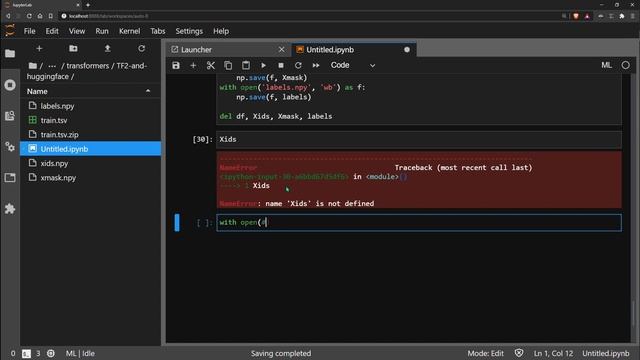Click Mode: Edit in status bar
Screen dimensions: 640x360
[x=485, y=353]
